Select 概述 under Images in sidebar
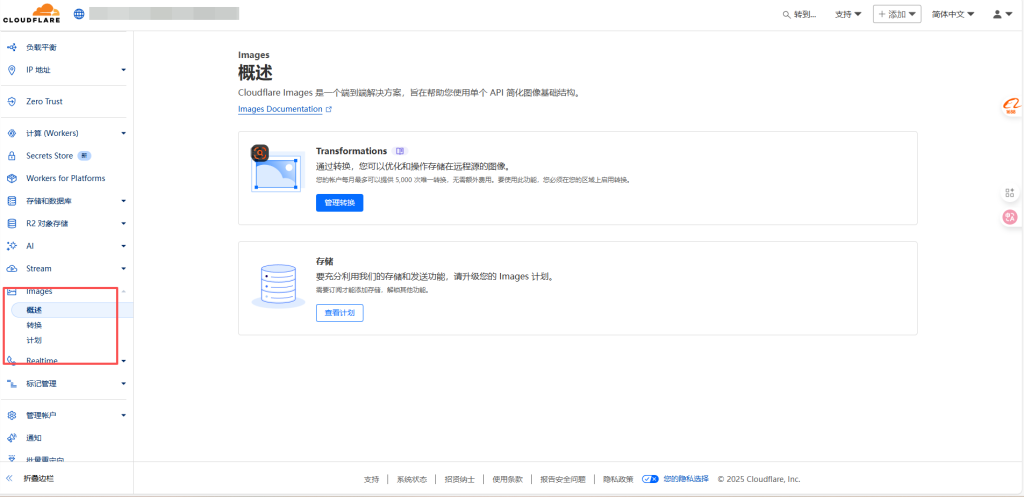The width and height of the screenshot is (1024, 497). (x=72, y=310)
